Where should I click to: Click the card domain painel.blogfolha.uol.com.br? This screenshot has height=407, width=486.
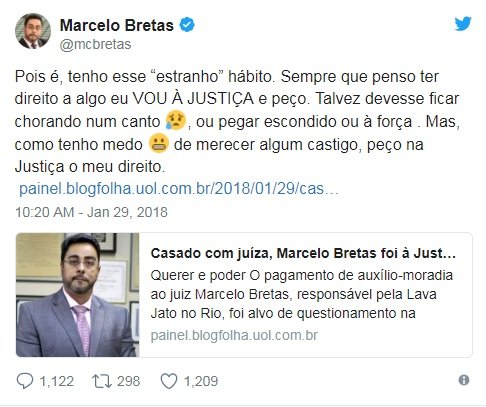coord(234,335)
